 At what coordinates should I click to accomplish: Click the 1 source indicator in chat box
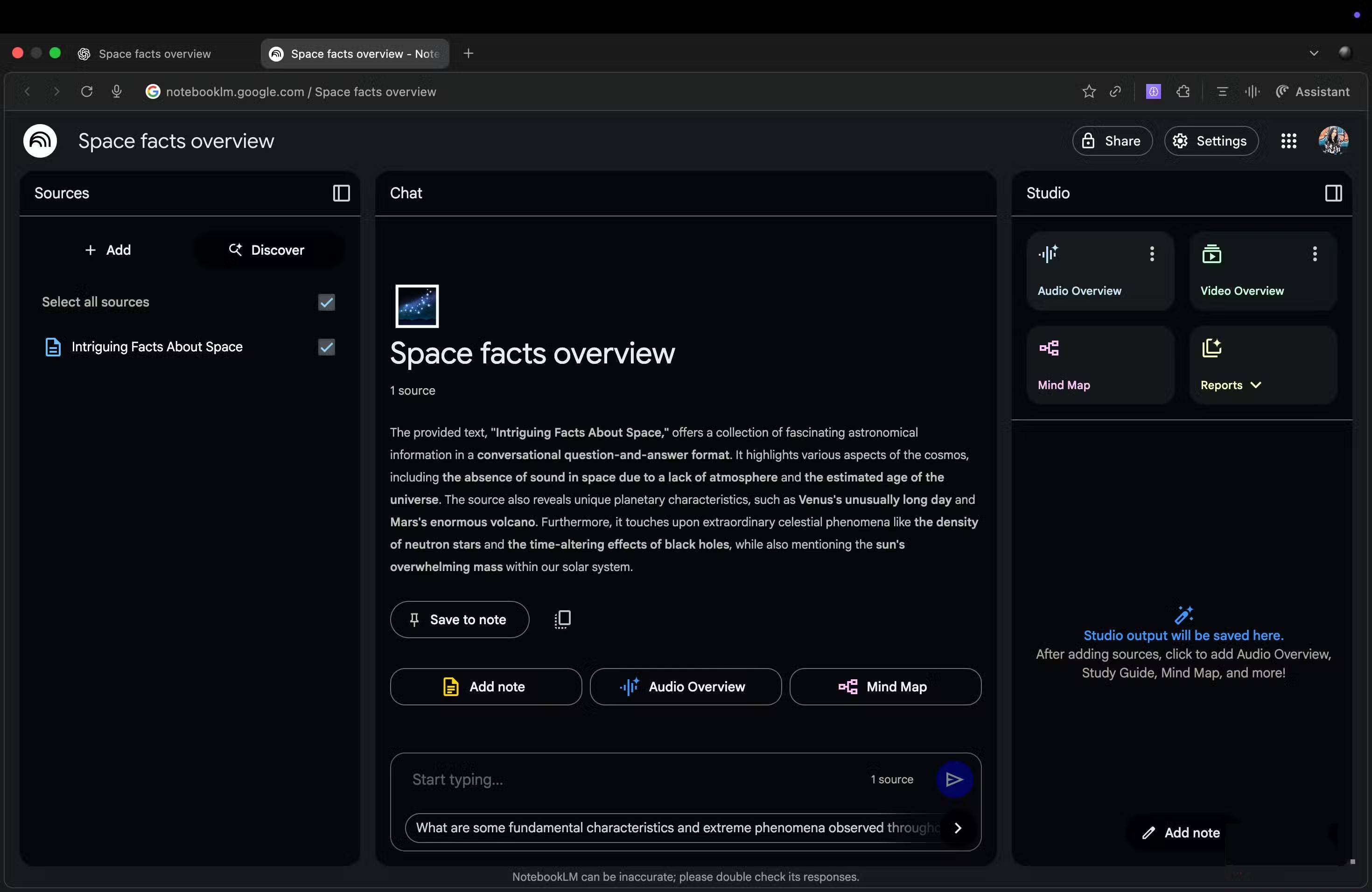point(892,780)
